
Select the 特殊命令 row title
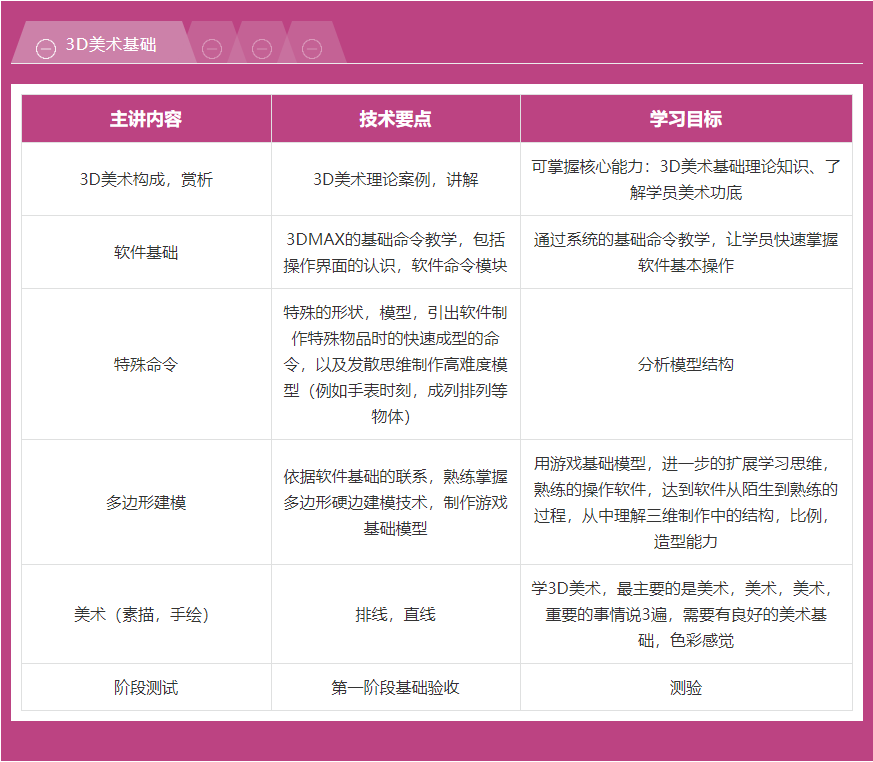146,364
